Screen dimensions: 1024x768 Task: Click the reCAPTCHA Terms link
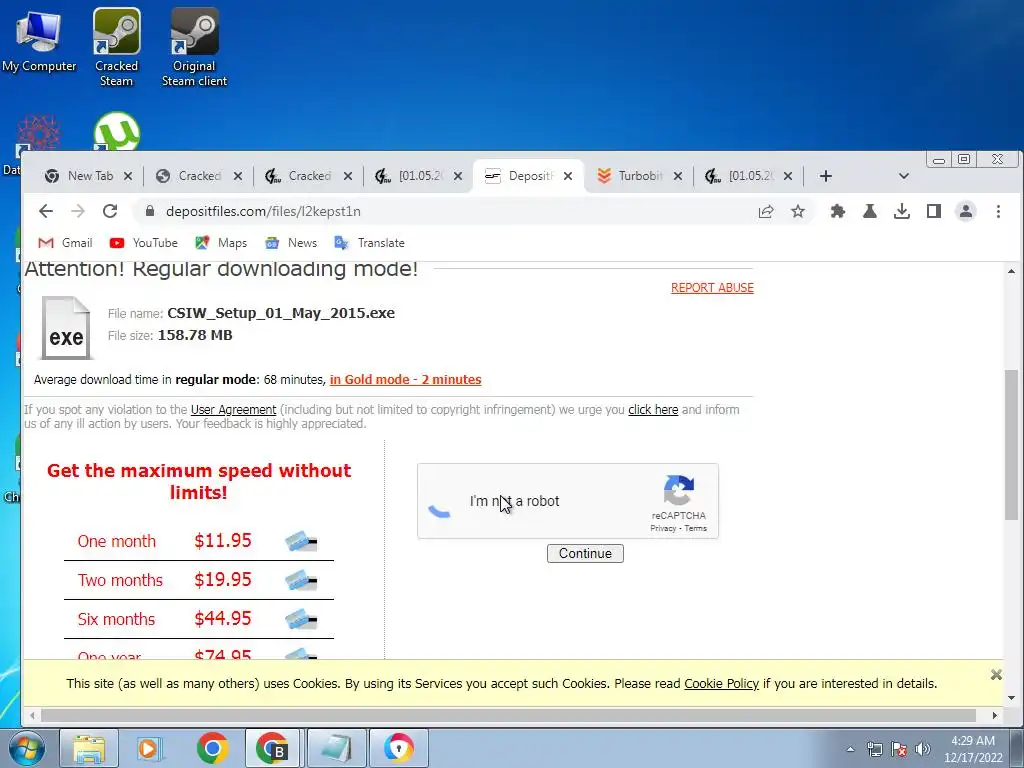(x=696, y=528)
